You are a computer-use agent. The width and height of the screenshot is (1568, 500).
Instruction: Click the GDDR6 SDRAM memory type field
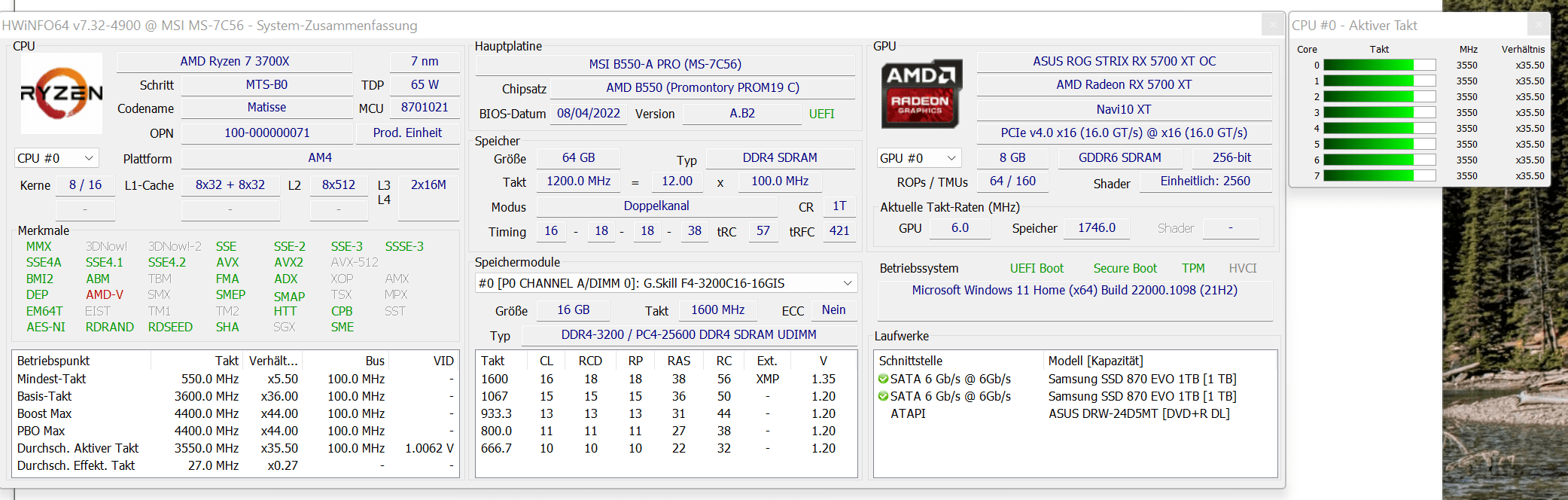click(x=1119, y=158)
